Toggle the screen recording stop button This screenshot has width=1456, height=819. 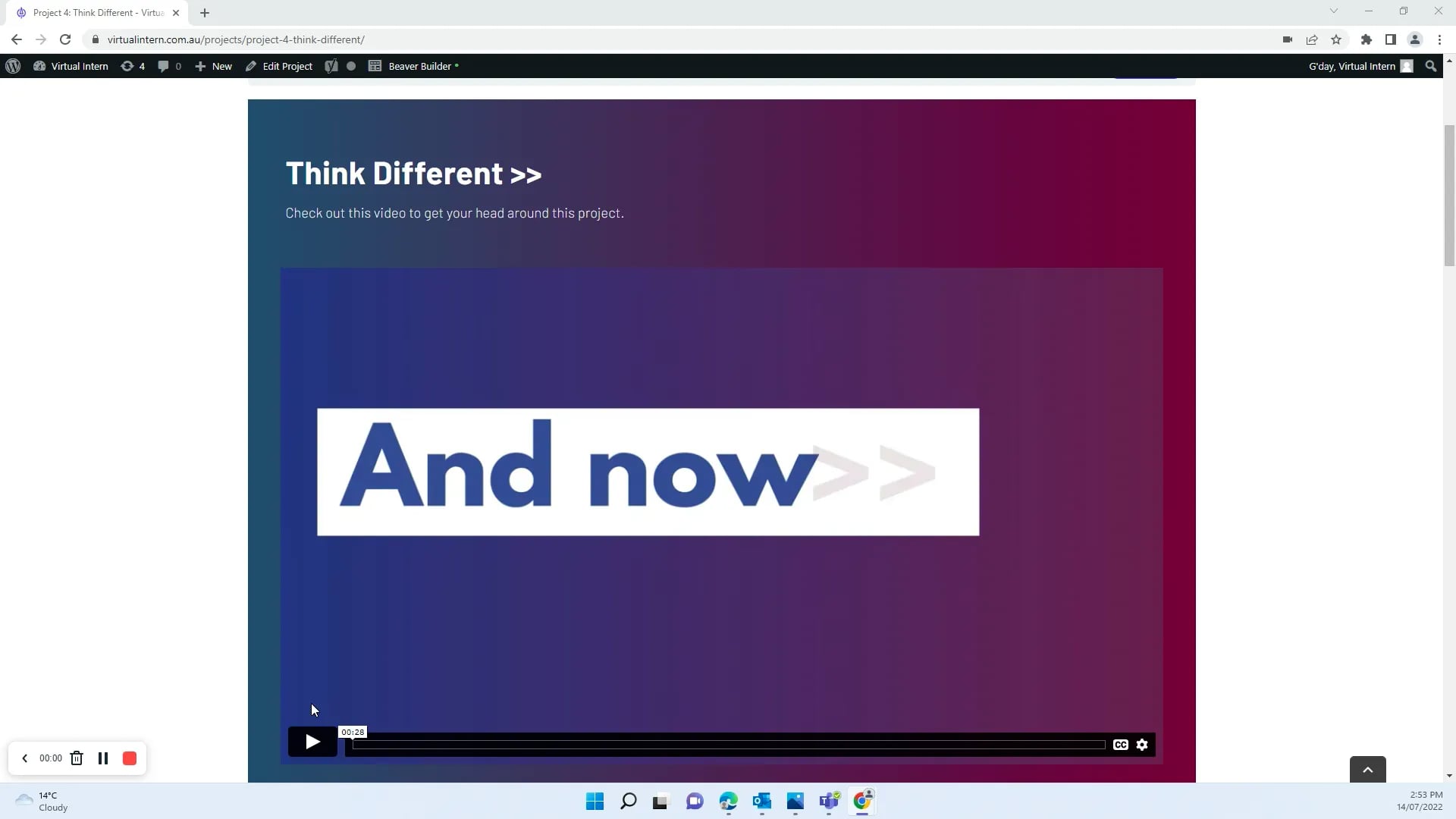click(129, 758)
